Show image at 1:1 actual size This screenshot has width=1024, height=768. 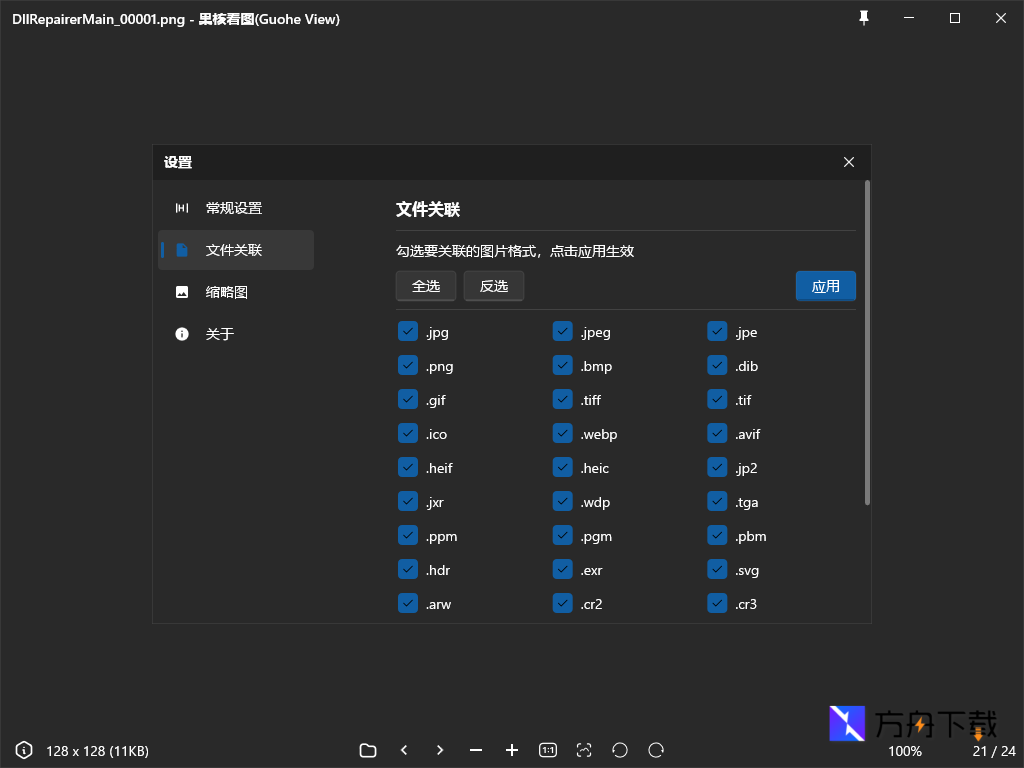coord(548,750)
